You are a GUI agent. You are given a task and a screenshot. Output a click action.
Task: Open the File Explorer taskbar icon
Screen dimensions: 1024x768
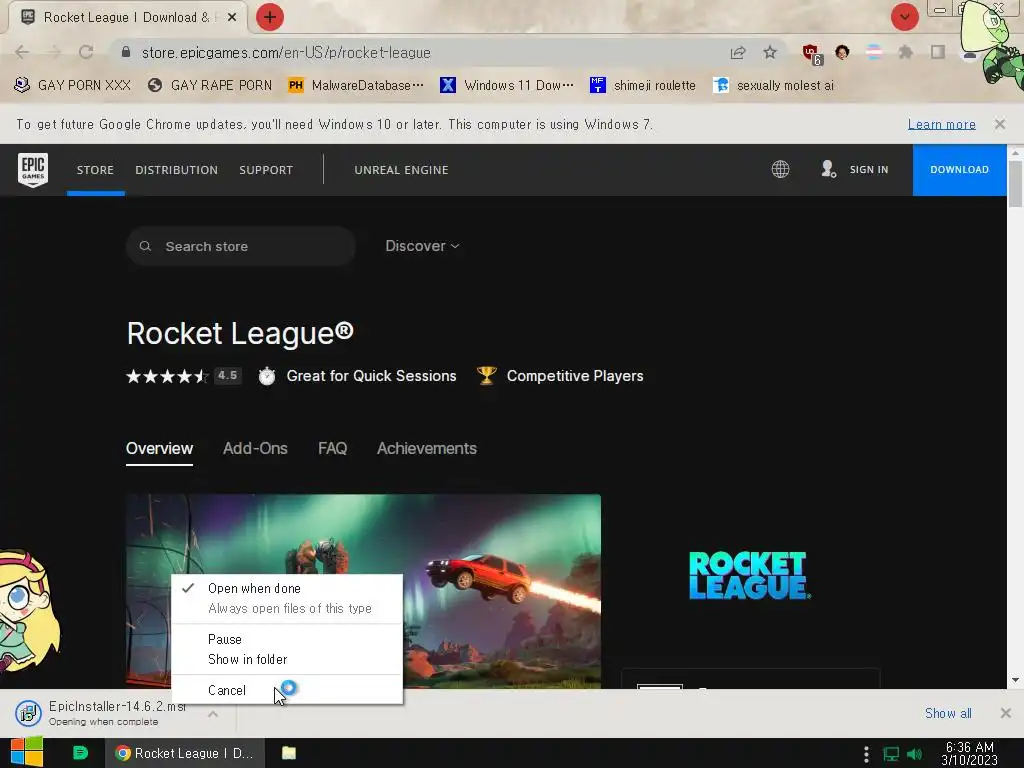289,753
